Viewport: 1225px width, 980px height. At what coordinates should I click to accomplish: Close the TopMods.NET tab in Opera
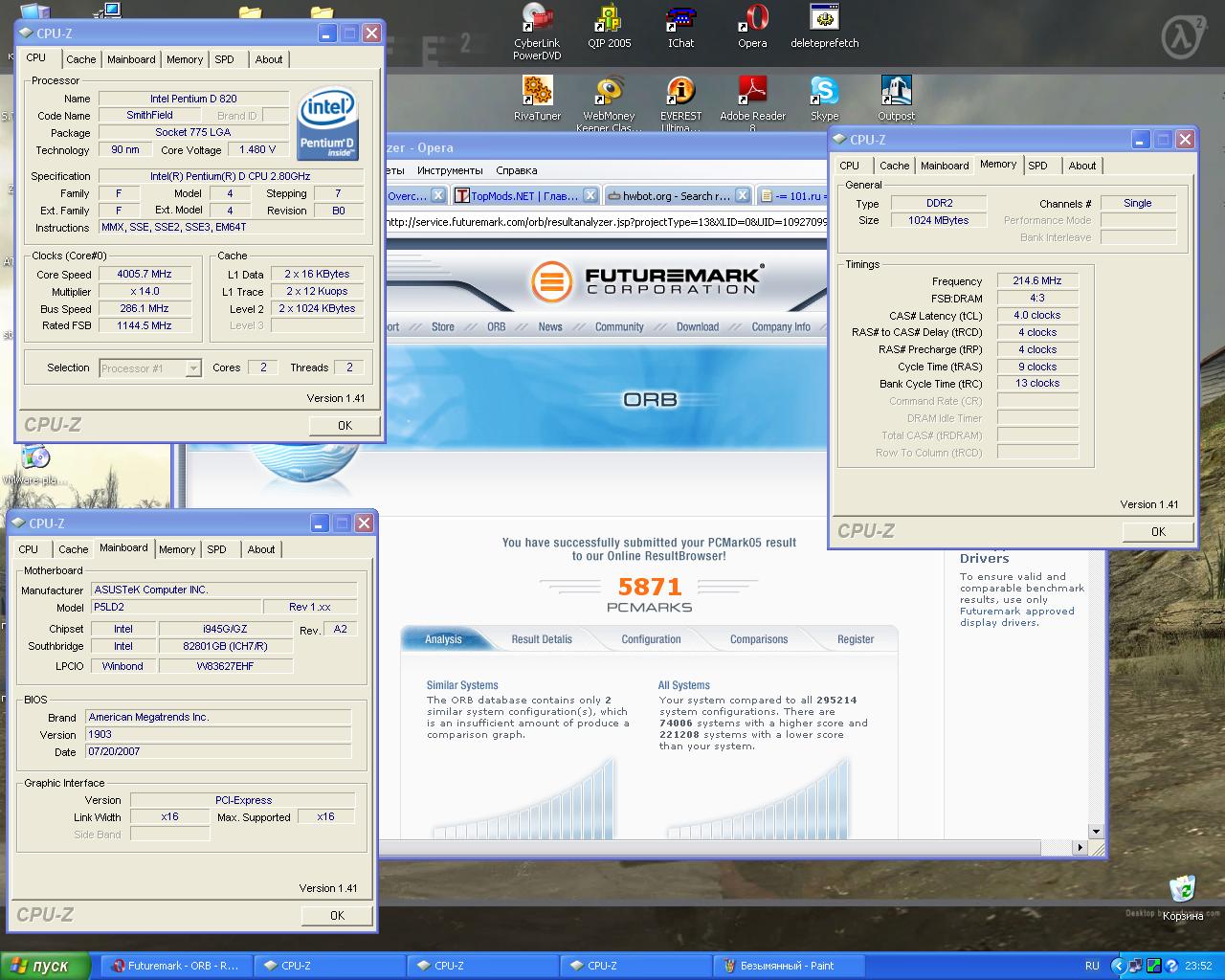point(590,195)
